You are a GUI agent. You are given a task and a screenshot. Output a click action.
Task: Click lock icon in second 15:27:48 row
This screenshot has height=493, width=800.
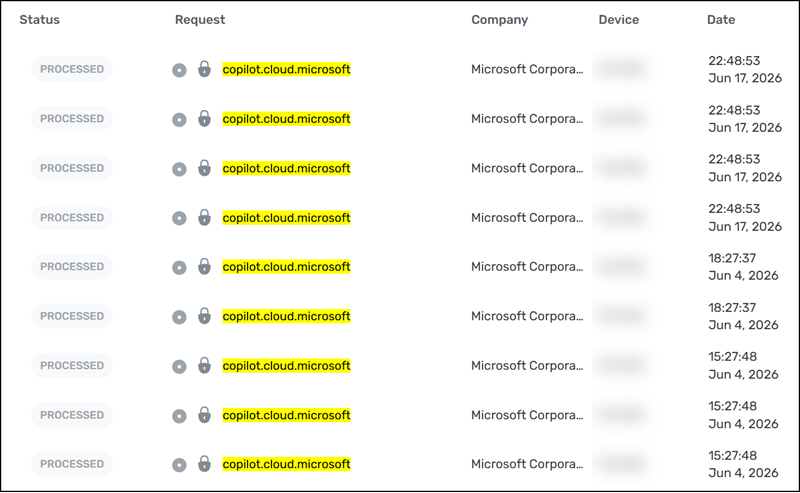click(x=204, y=415)
